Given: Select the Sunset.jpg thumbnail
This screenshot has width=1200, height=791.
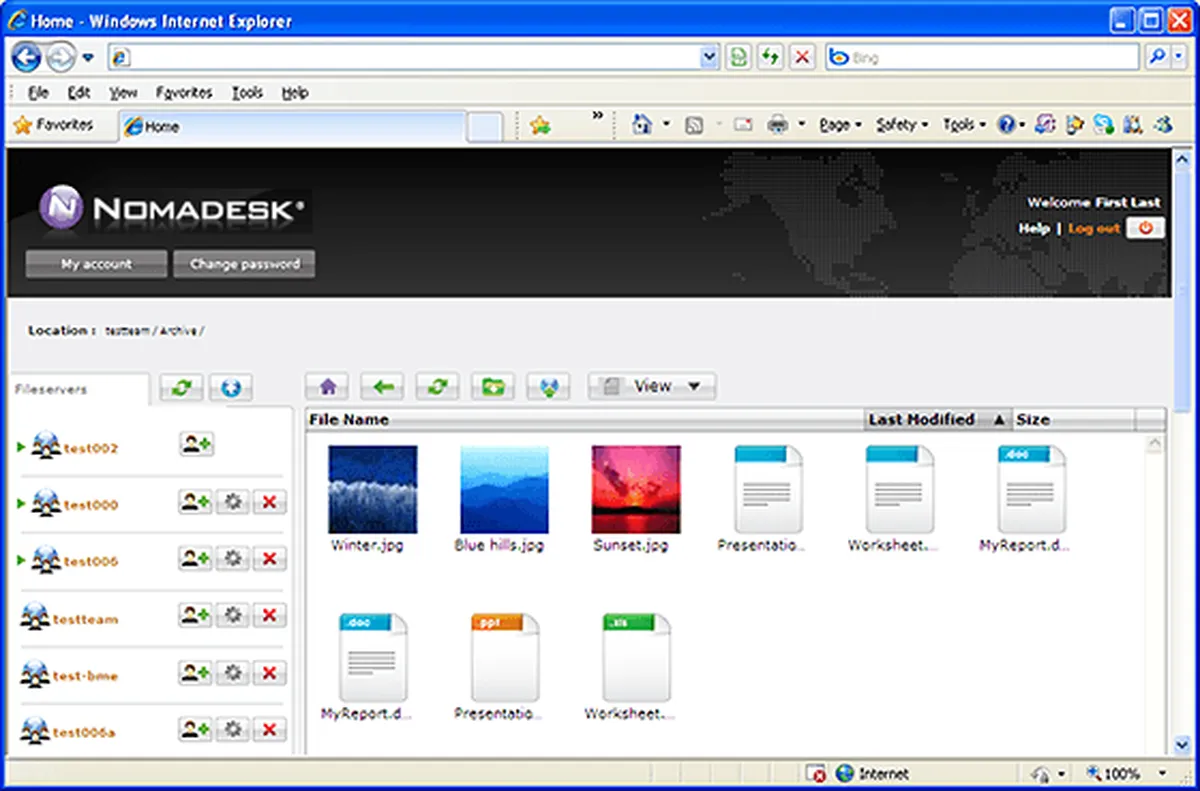Looking at the screenshot, I should 636,490.
